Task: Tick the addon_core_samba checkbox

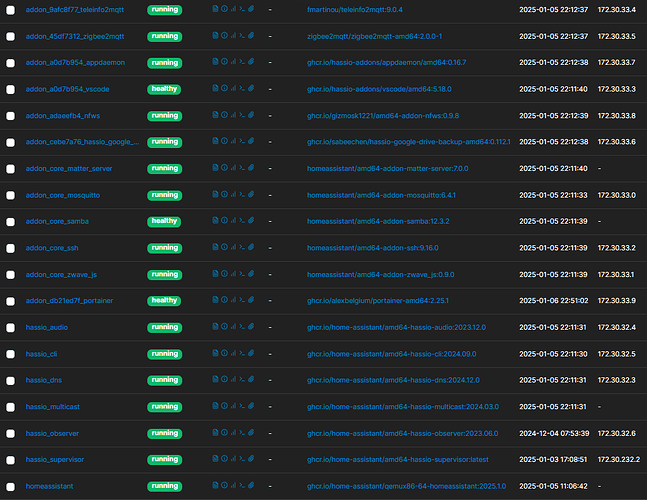Action: pyautogui.click(x=10, y=222)
